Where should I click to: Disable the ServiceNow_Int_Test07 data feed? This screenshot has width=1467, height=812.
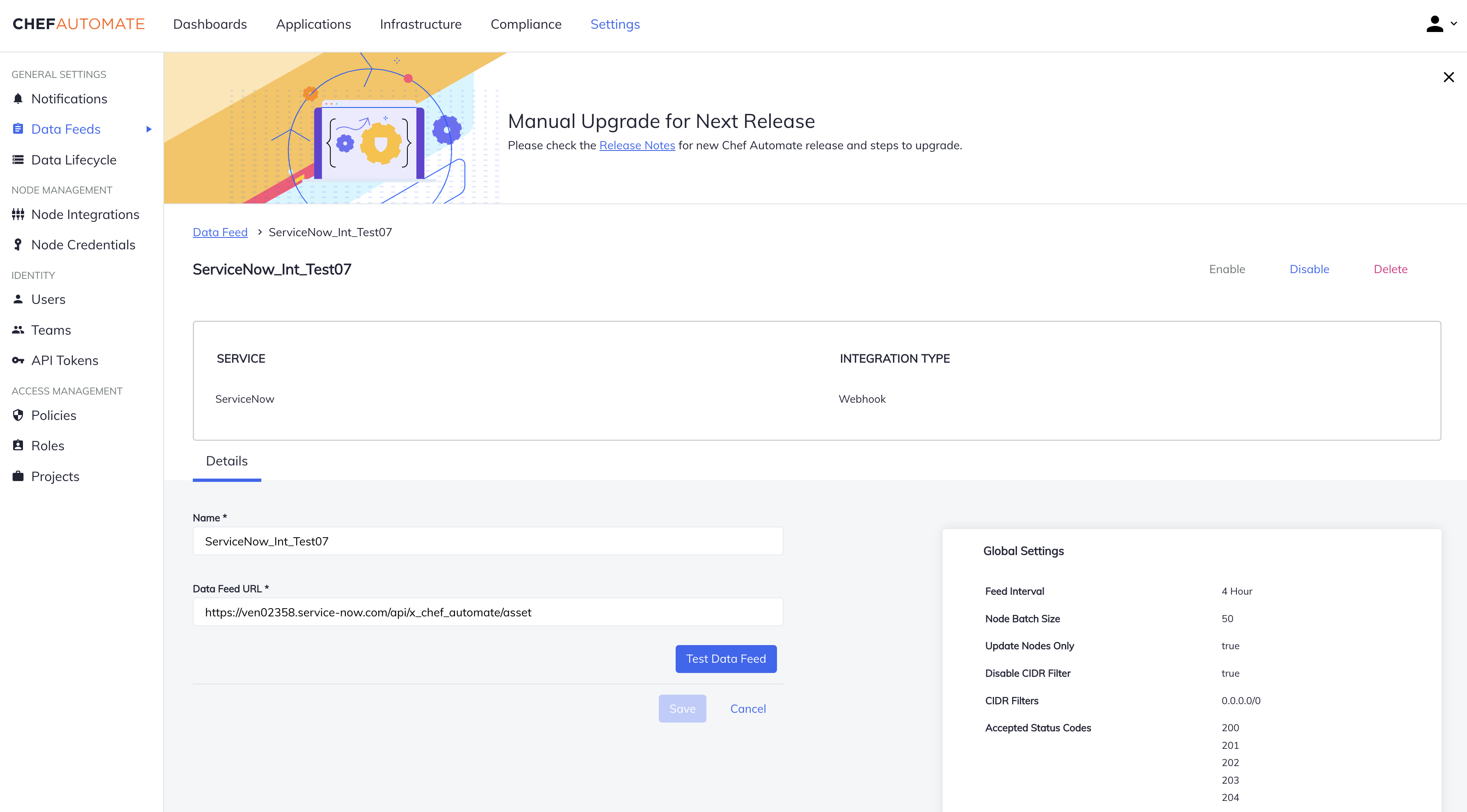point(1309,269)
